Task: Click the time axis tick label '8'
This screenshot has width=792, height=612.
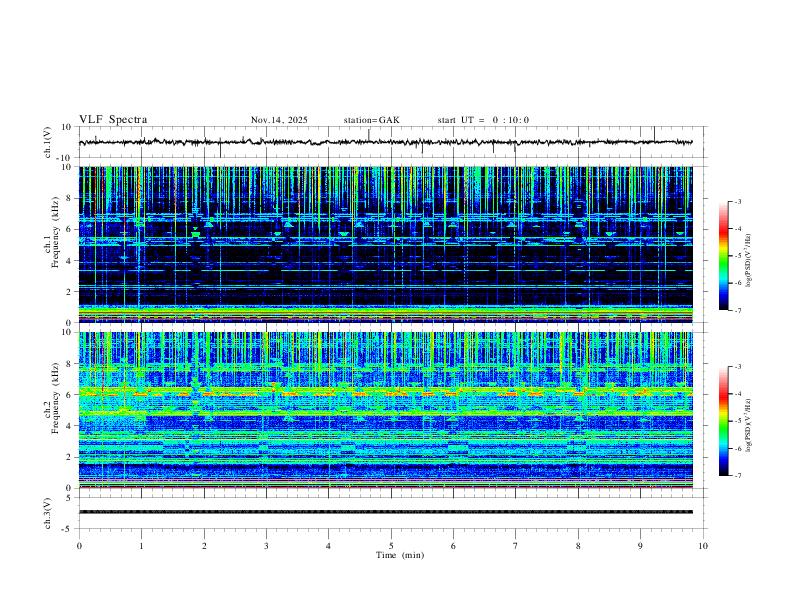Action: pos(578,546)
